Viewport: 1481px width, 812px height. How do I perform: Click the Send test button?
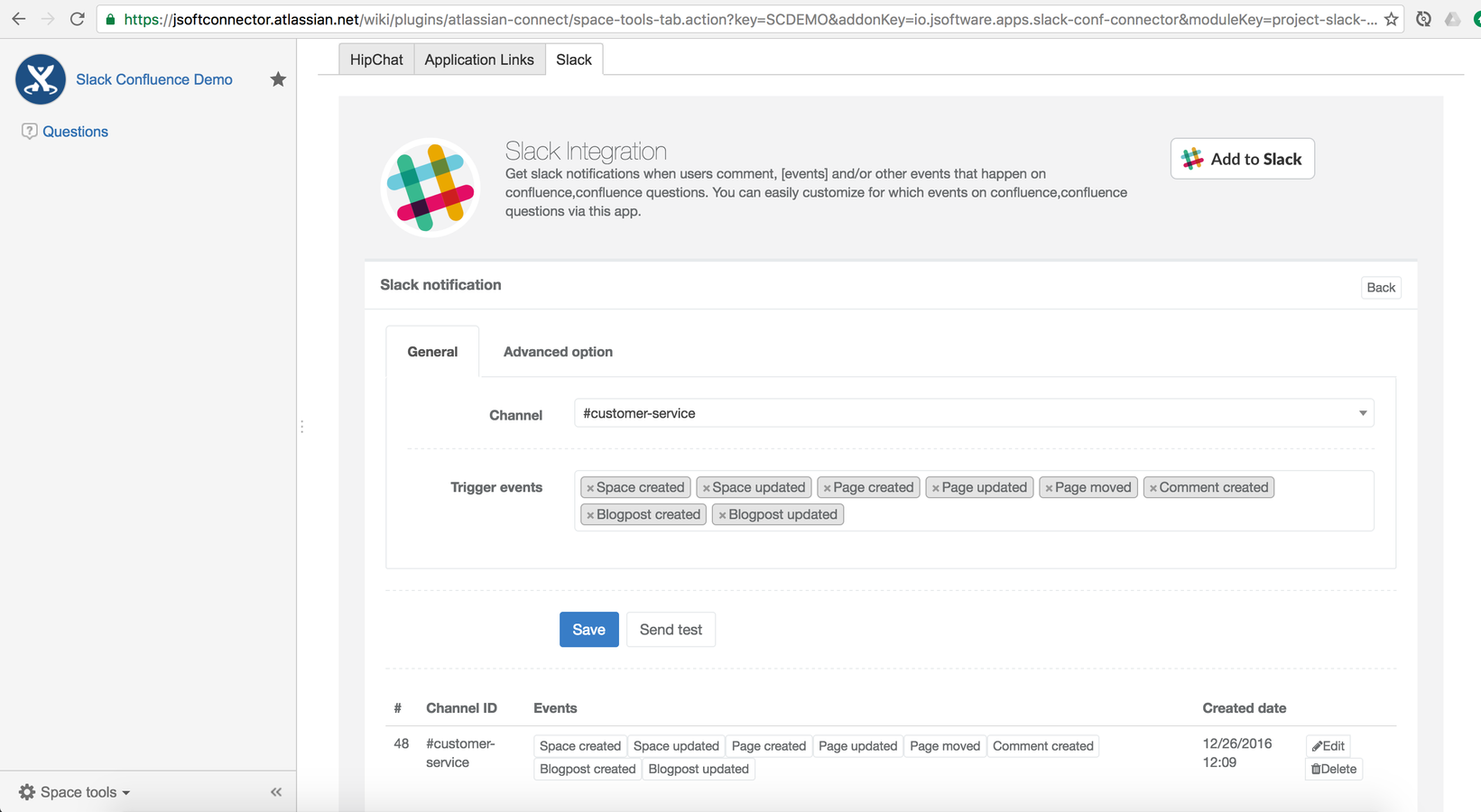tap(671, 630)
